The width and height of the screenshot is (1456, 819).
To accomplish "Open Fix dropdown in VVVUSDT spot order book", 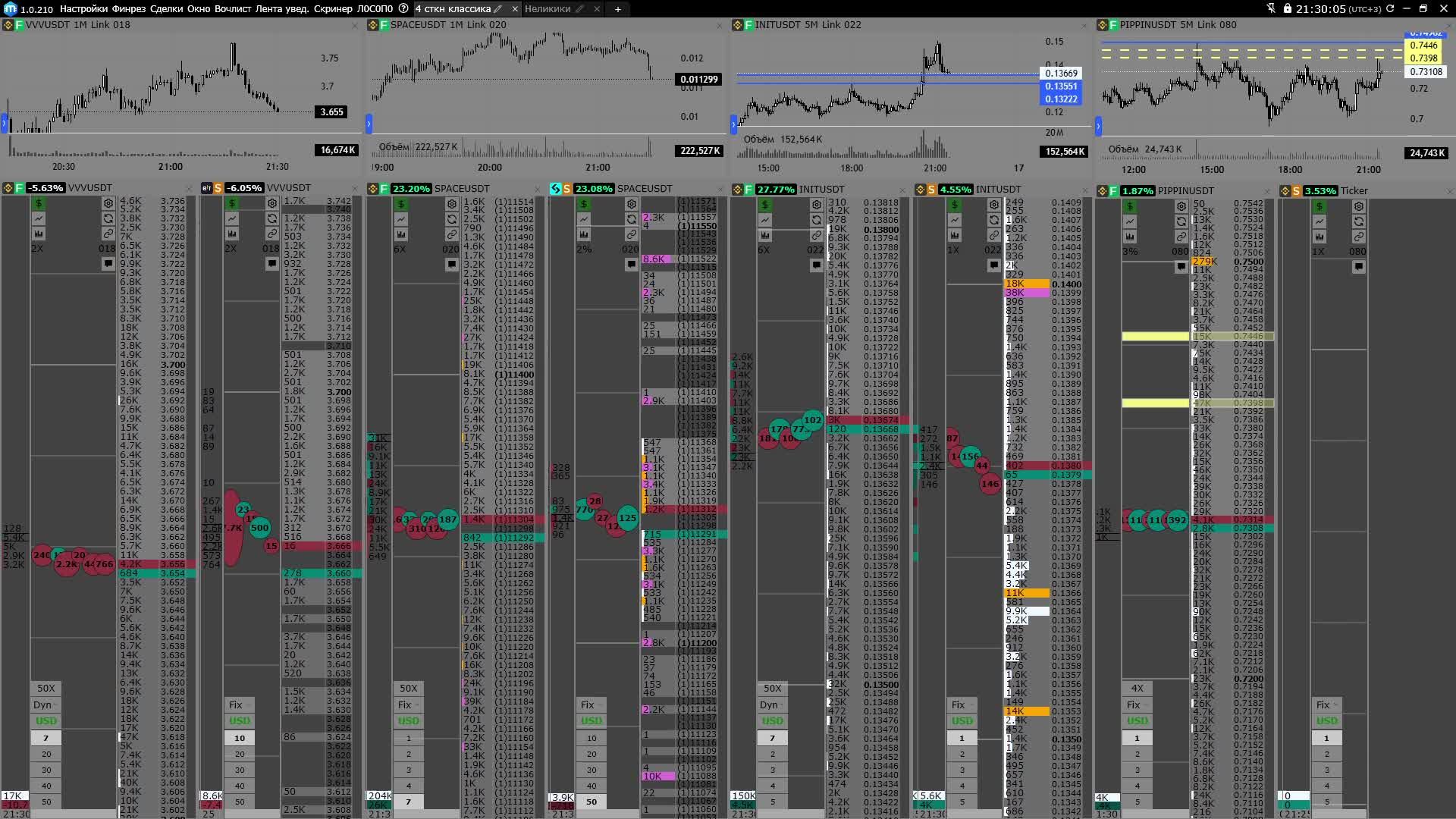I will pyautogui.click(x=239, y=704).
